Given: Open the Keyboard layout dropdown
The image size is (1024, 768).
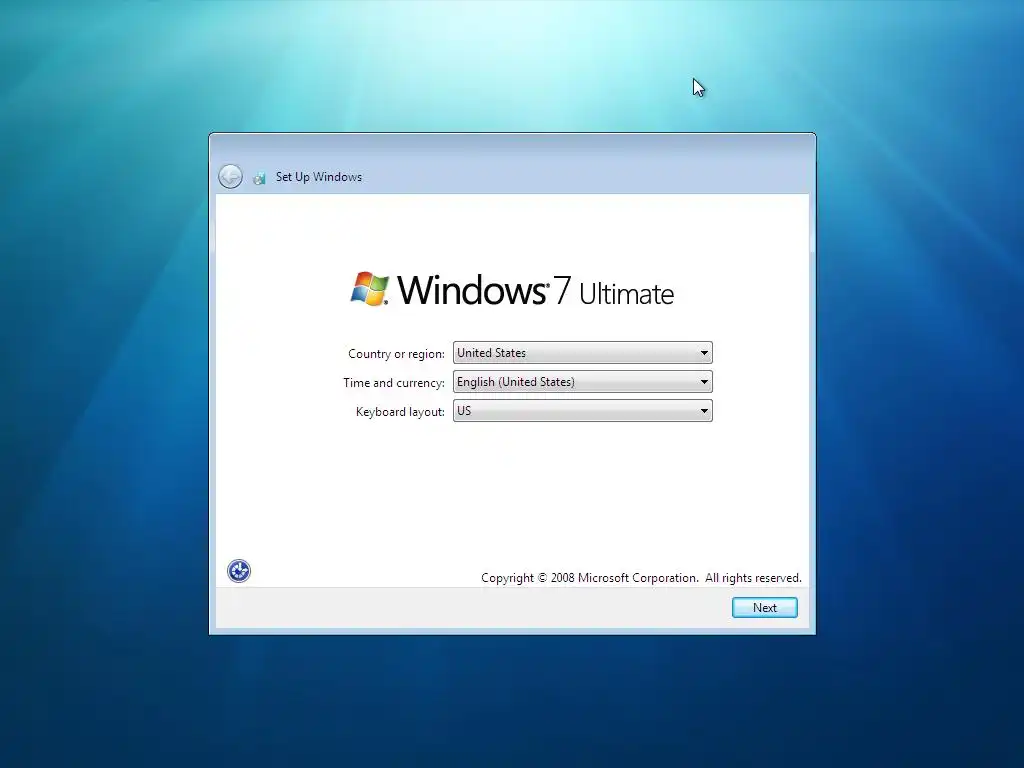Looking at the screenshot, I should tap(583, 411).
